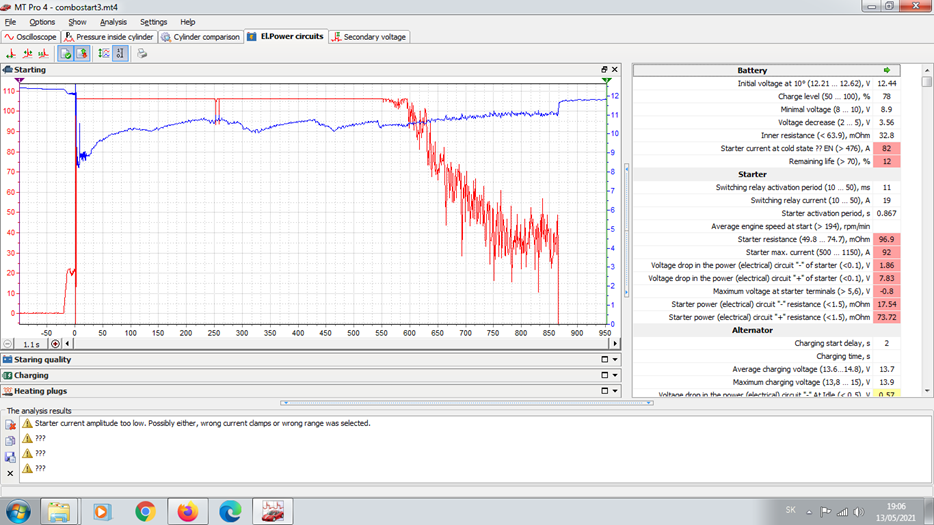Viewport: 934px width, 525px height.
Task: Expand the Heating plugs panel arrow
Action: tap(616, 391)
